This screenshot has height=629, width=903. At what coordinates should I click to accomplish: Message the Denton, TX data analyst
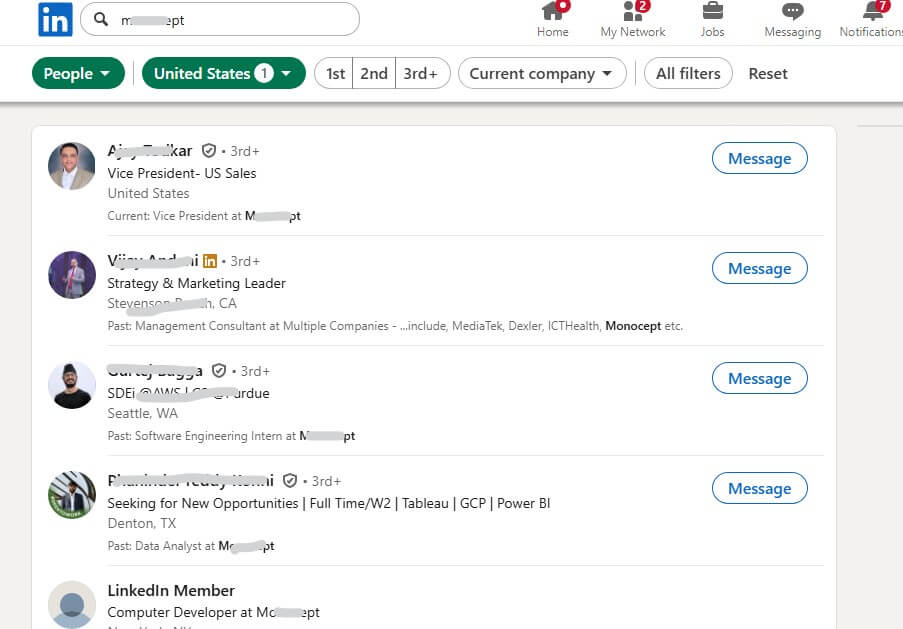760,488
